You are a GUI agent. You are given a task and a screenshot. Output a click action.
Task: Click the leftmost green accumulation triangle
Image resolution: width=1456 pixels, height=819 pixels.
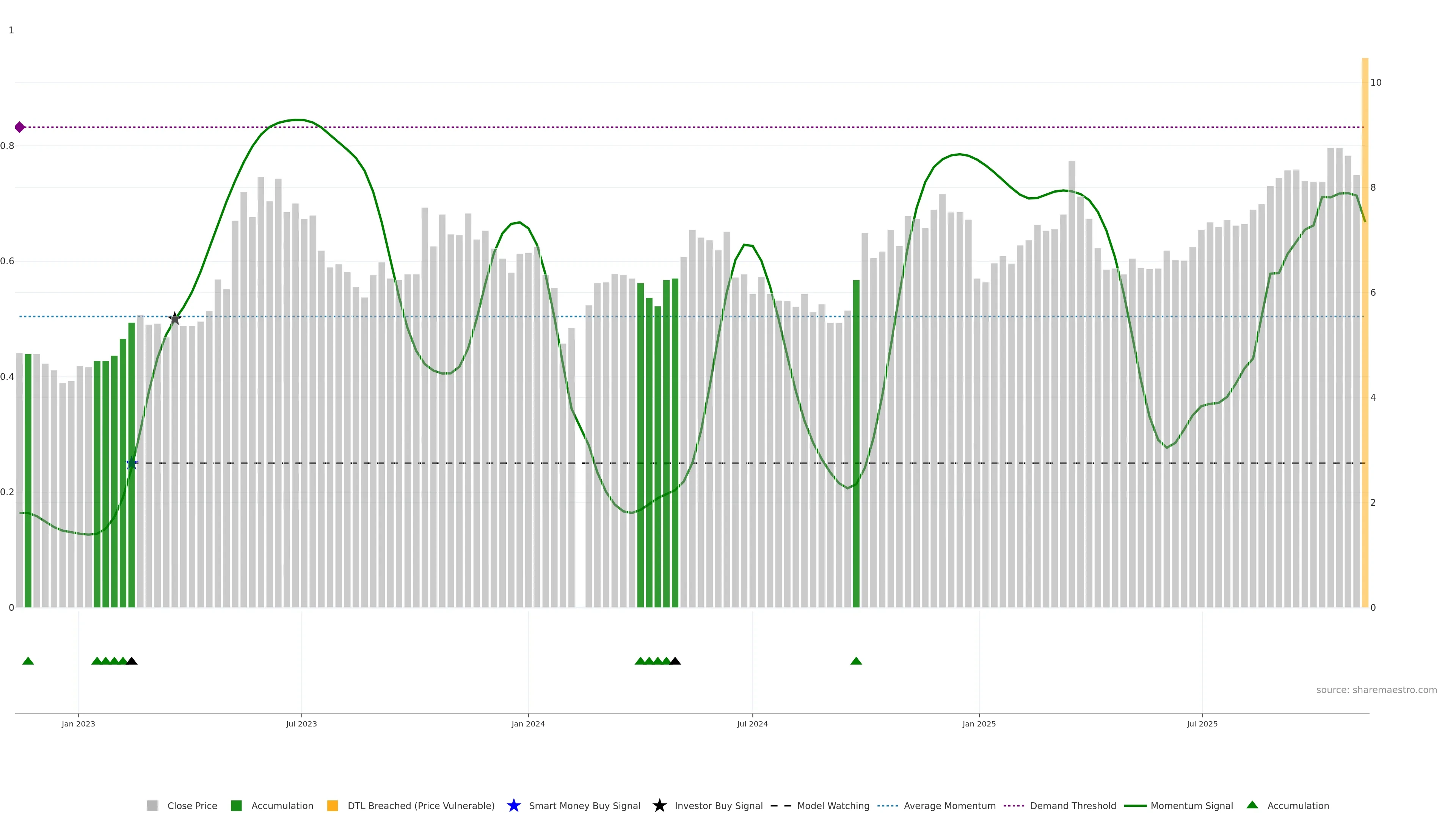point(28,661)
